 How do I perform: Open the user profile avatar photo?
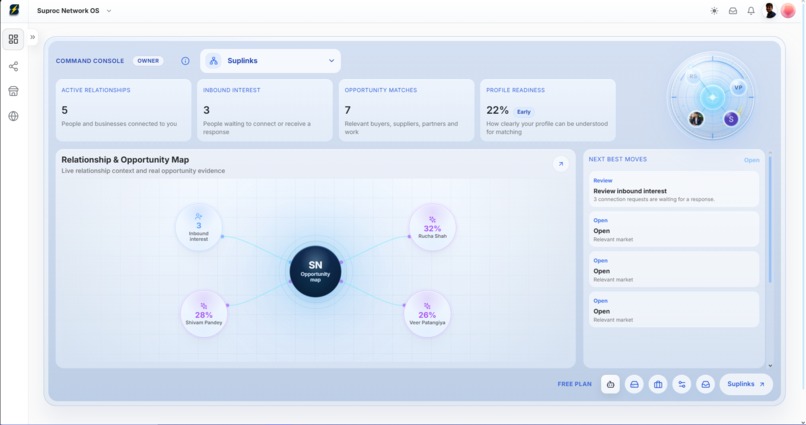click(x=770, y=11)
